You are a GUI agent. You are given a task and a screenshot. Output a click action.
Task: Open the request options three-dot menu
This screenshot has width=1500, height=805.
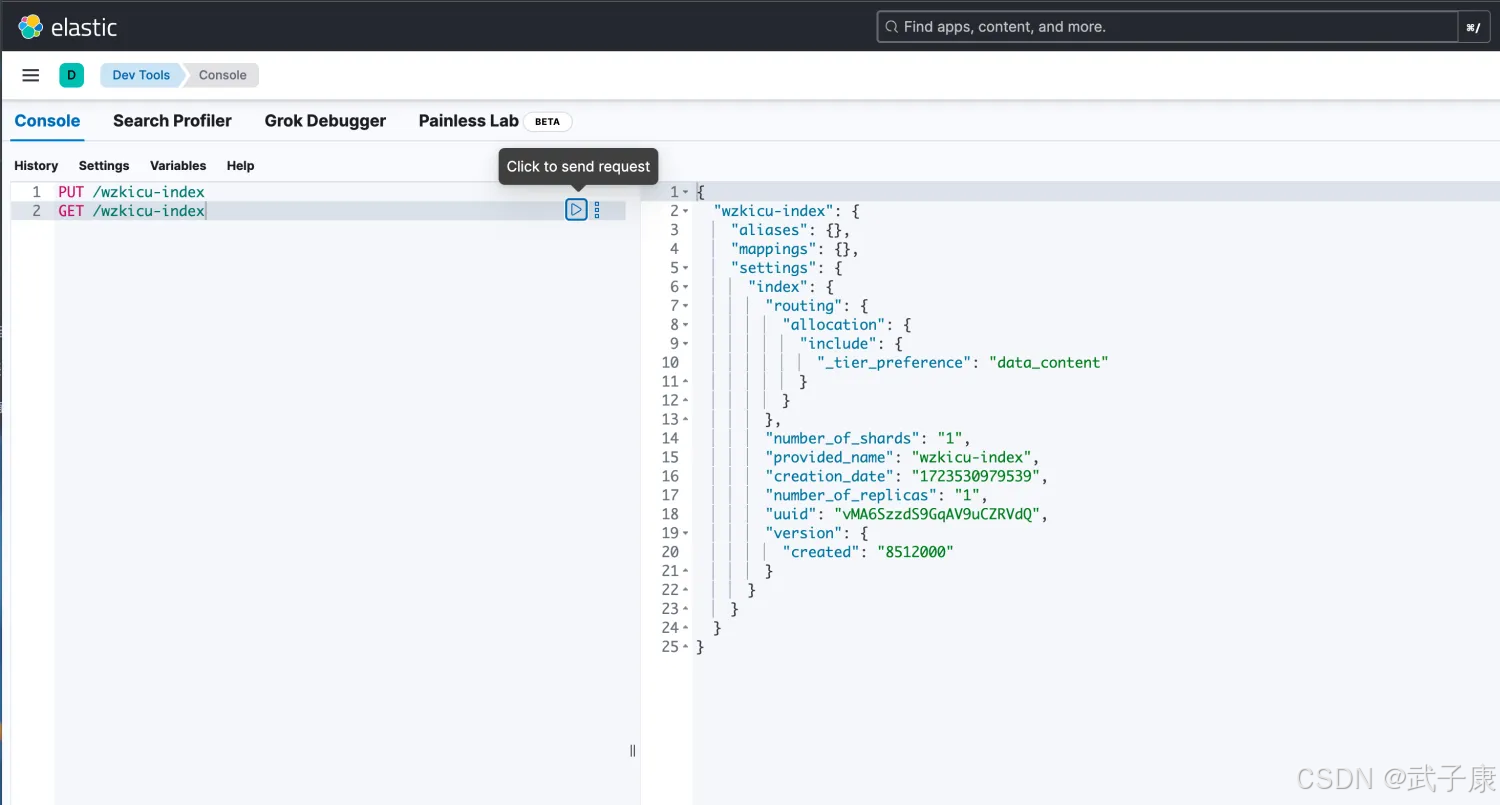[x=597, y=210]
